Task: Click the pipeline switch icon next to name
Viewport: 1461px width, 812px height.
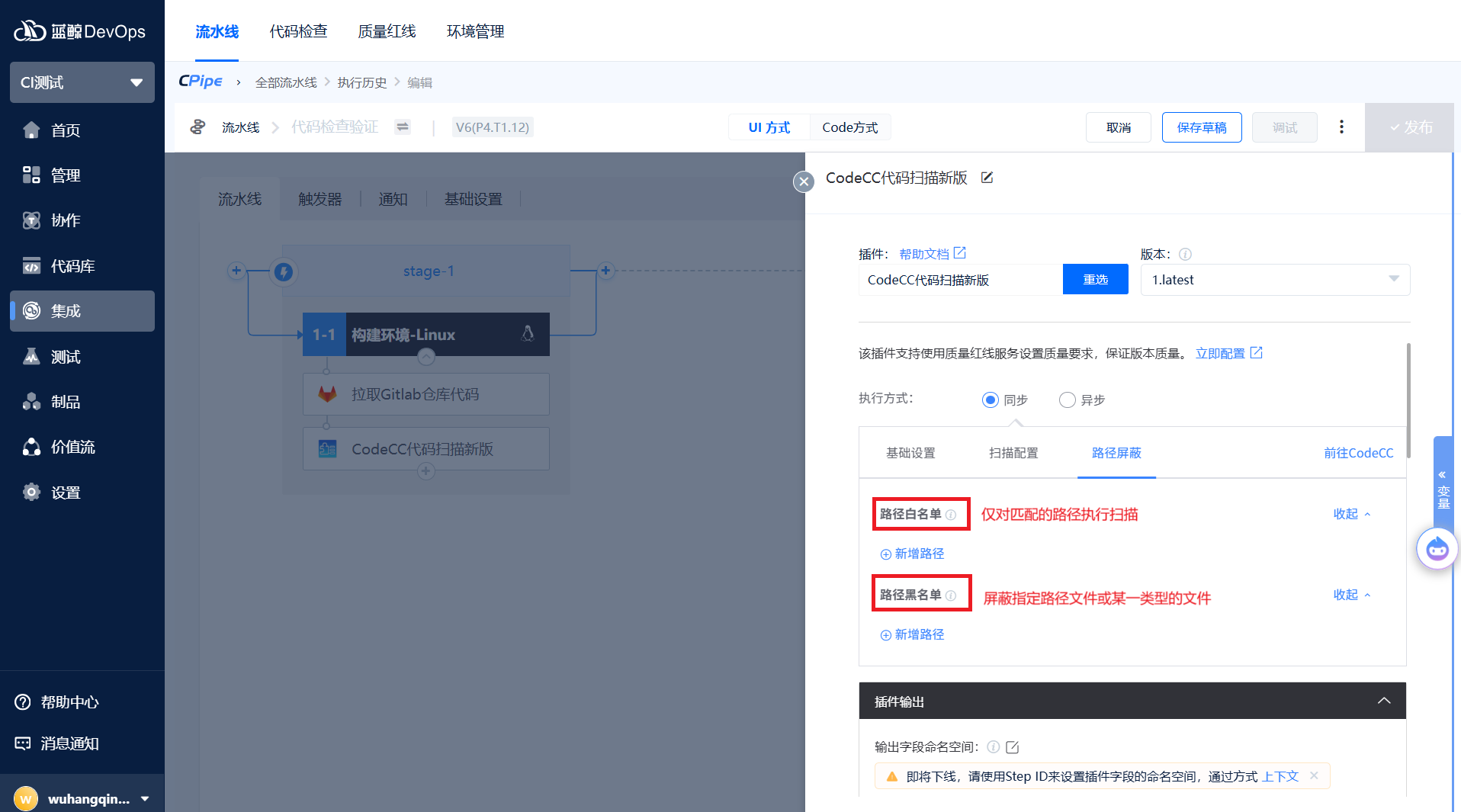Action: pyautogui.click(x=403, y=127)
